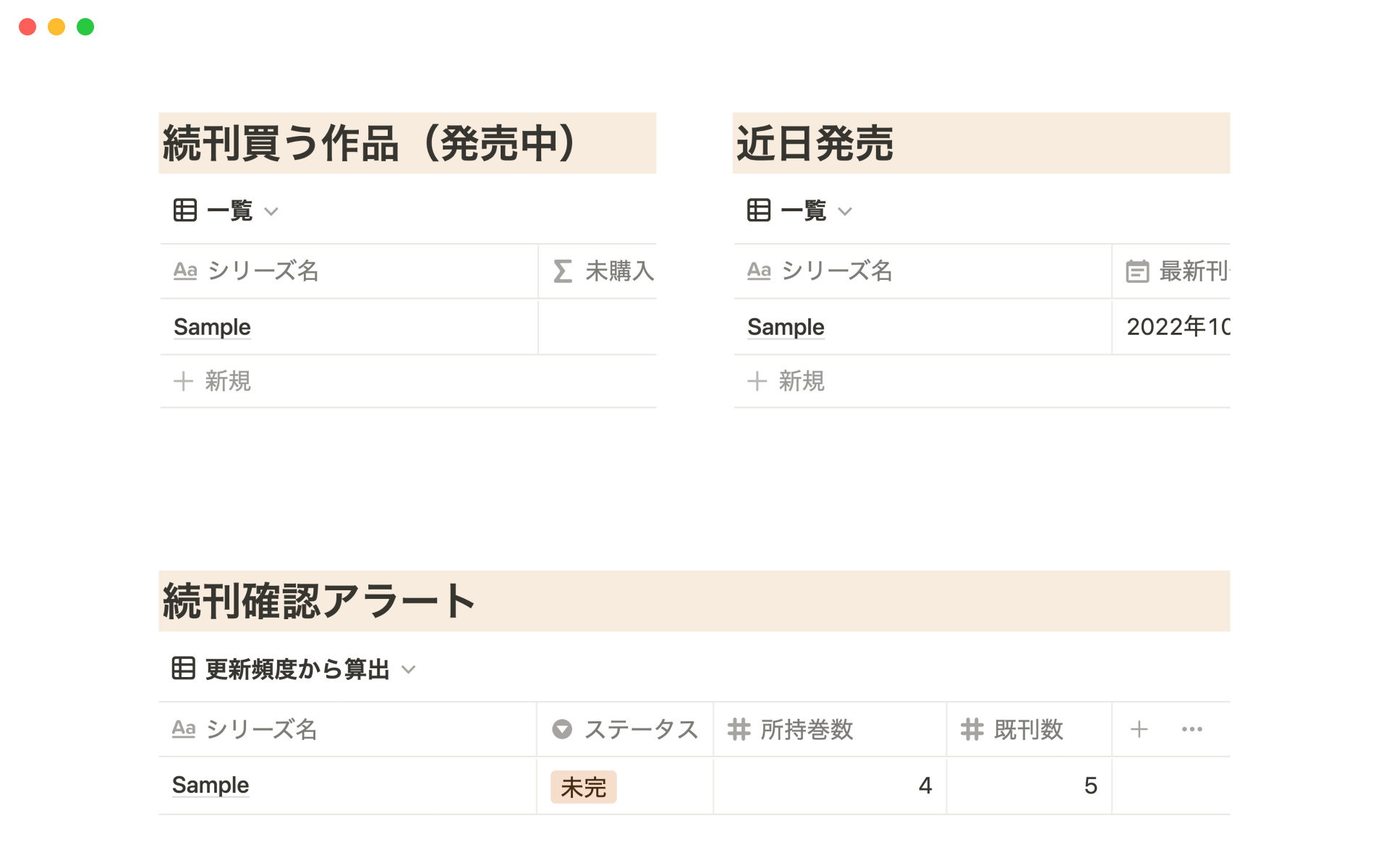Viewport: 1389px width, 868px height.
Task: Open the Sample entry in 続刊確認アラート
Action: tap(211, 786)
